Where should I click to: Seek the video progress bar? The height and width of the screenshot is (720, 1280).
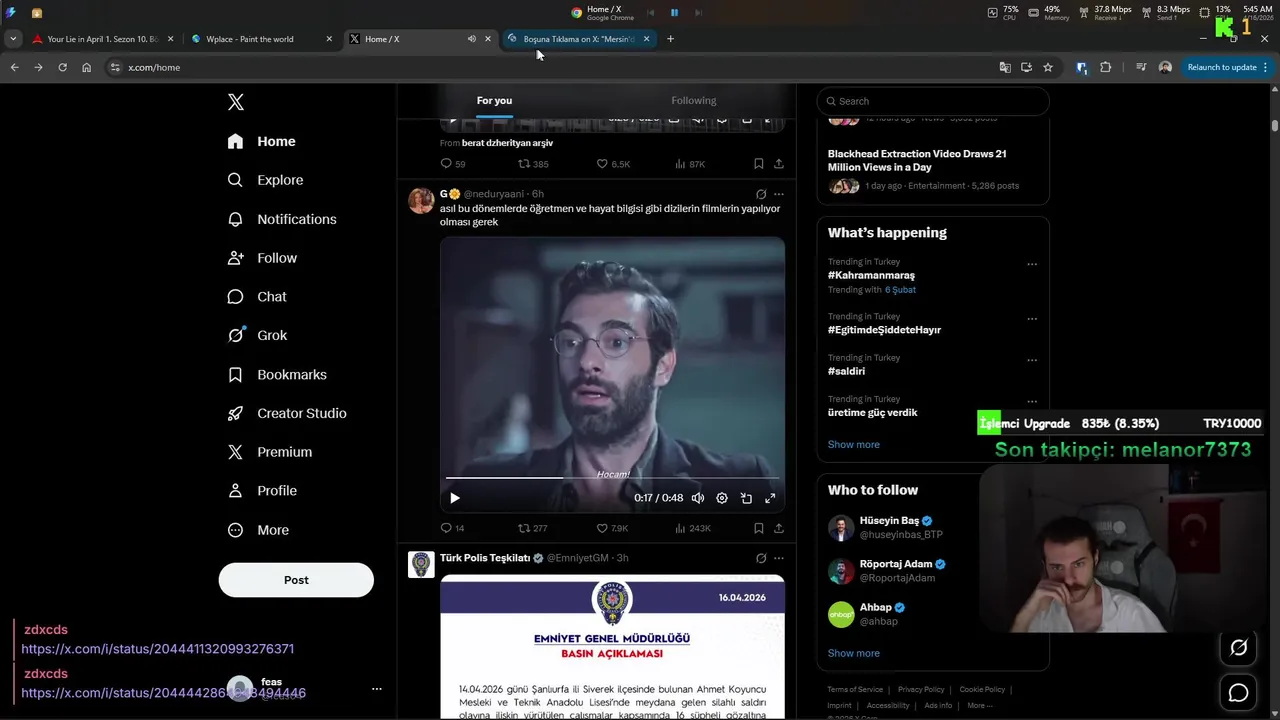612,478
